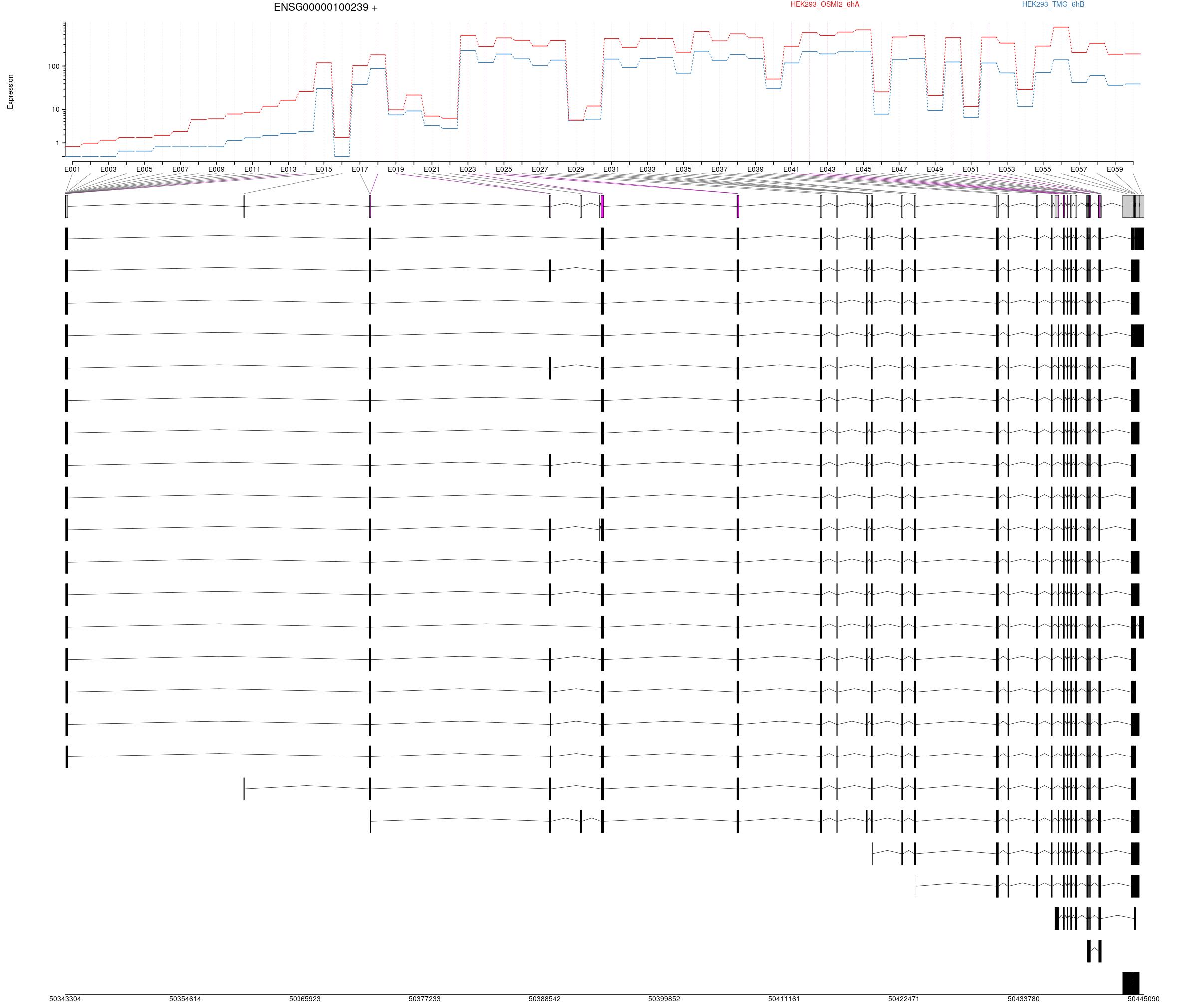Click exon label E019
The width and height of the screenshot is (1198, 1008).
[x=396, y=169]
